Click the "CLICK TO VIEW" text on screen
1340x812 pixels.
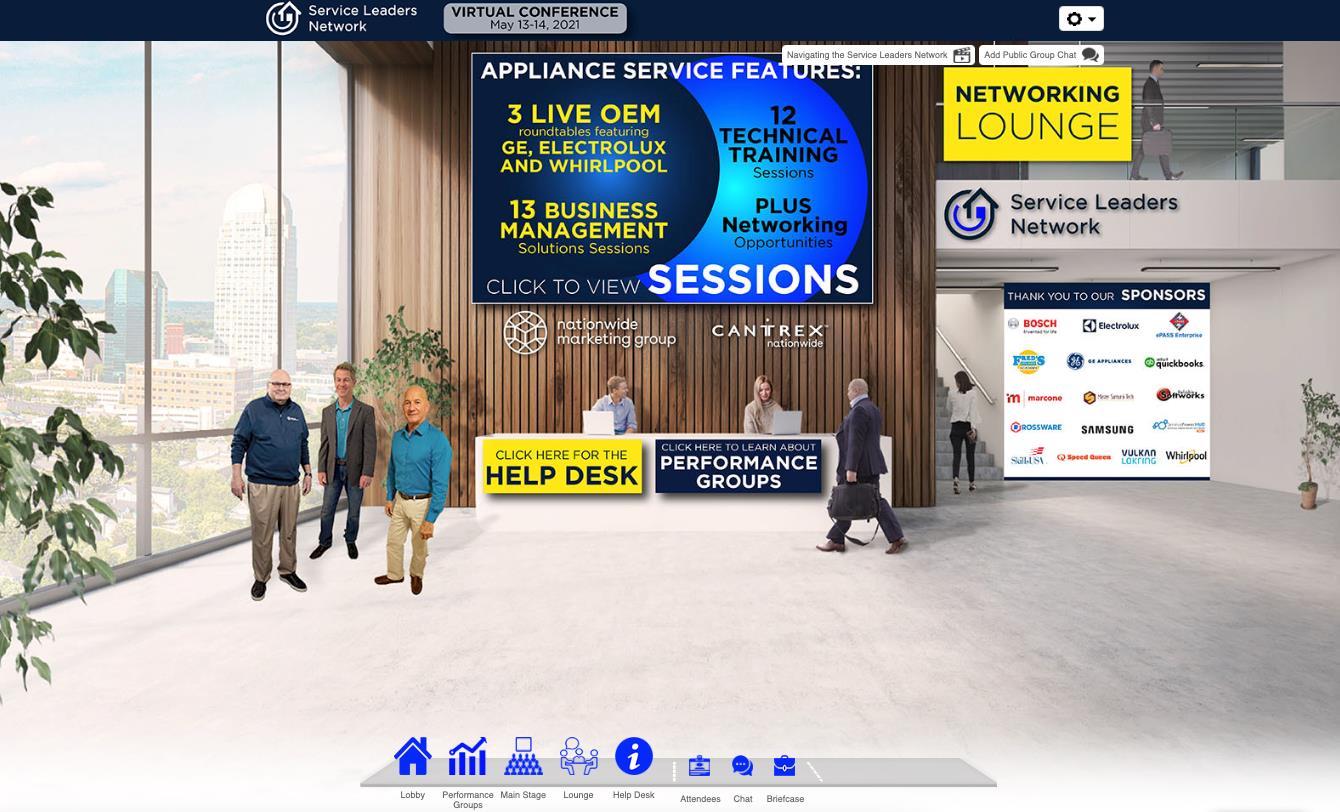pos(563,287)
